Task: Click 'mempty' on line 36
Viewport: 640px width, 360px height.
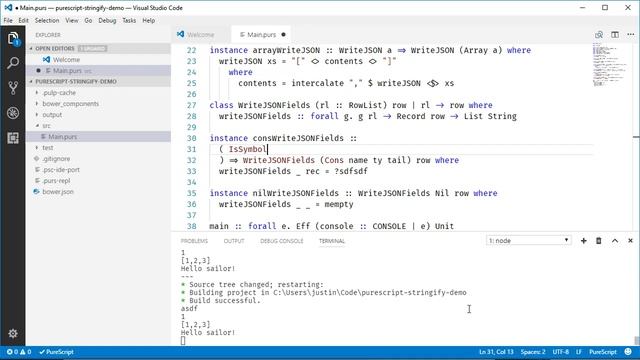Action: click(x=339, y=204)
